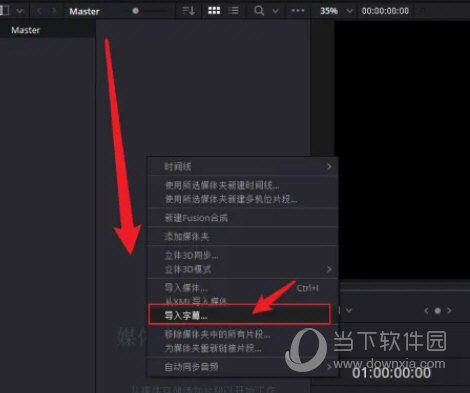Open the sort order options

point(189,11)
